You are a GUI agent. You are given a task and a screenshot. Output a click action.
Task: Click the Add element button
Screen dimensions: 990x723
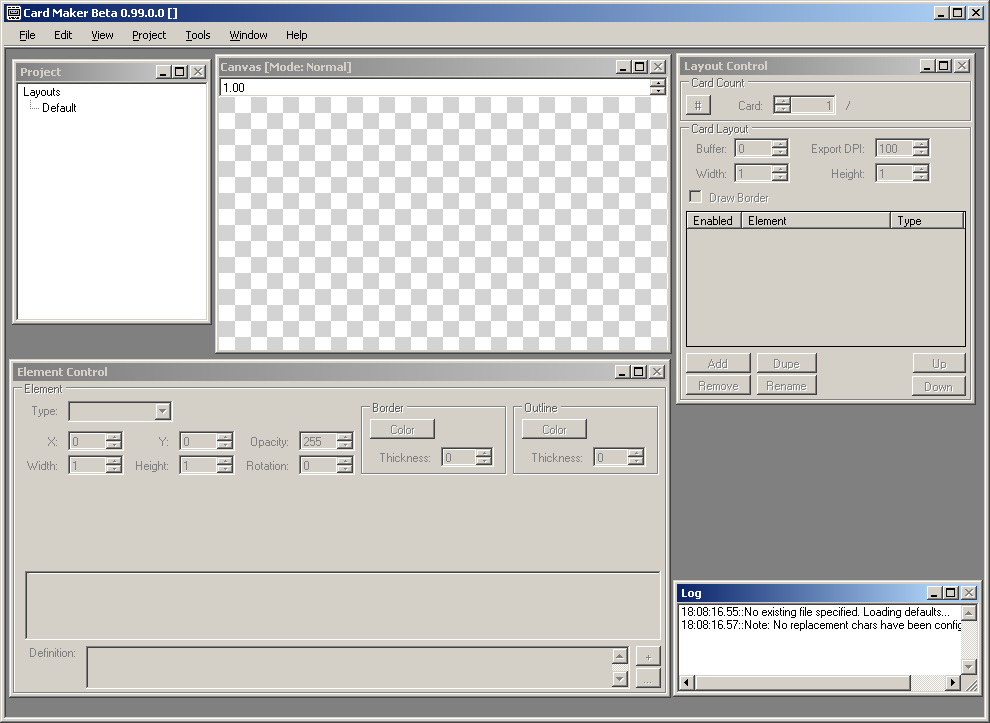tap(717, 363)
